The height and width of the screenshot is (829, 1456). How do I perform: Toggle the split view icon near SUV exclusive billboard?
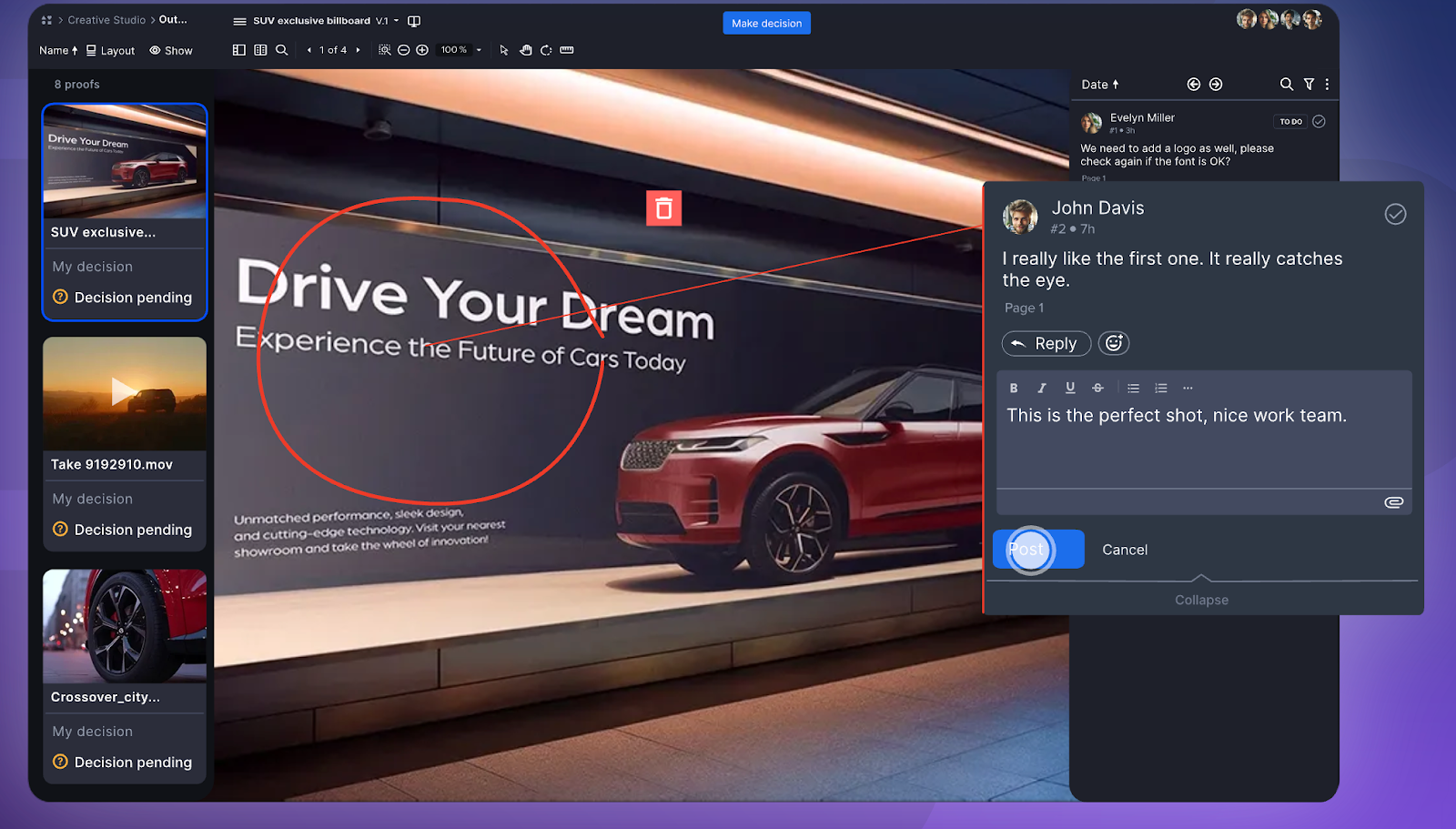[414, 20]
